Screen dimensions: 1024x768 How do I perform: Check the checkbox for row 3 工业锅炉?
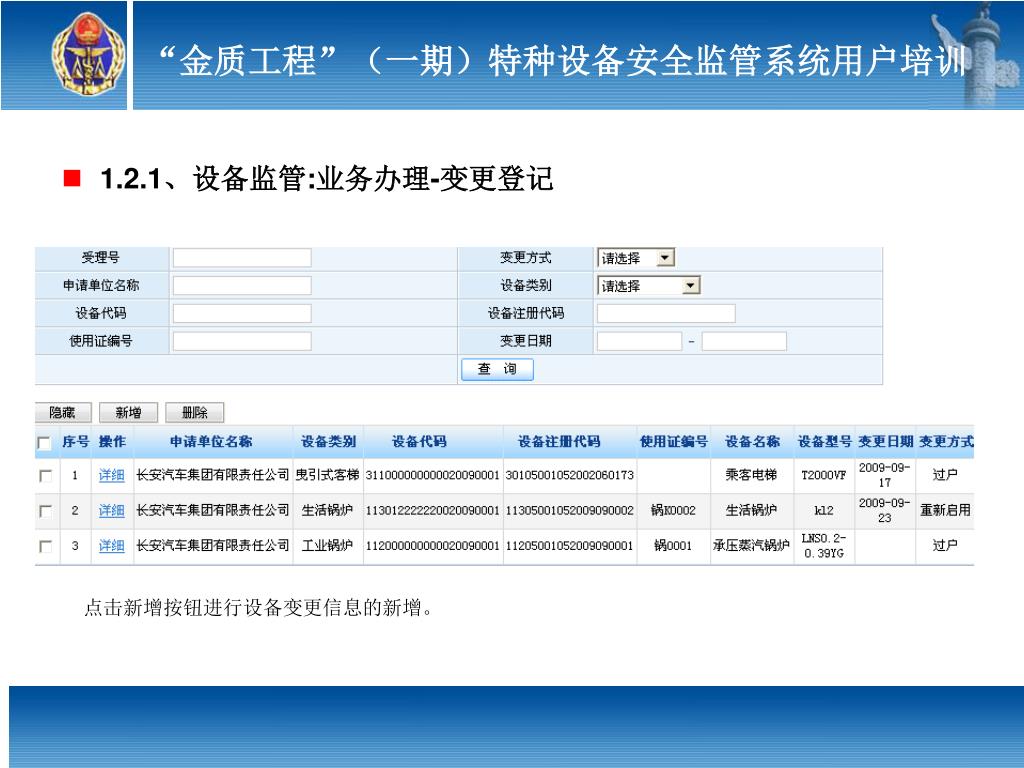point(46,546)
